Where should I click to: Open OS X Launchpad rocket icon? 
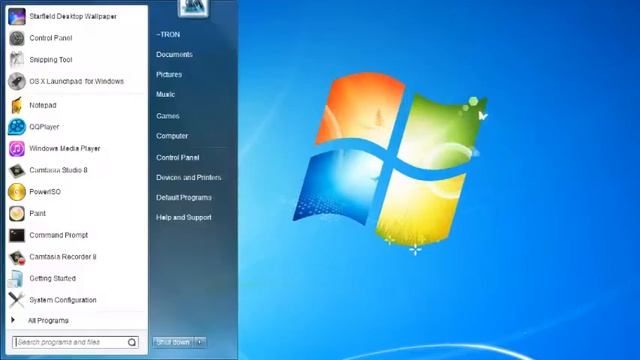[x=17, y=81]
